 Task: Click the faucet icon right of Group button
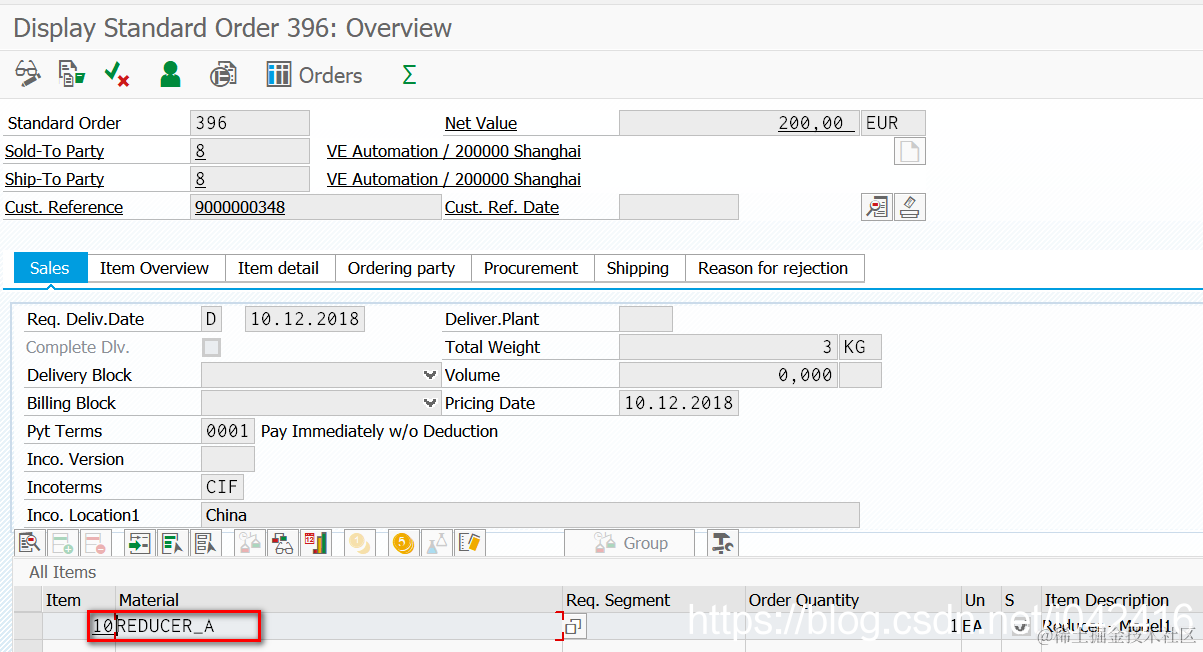(722, 543)
